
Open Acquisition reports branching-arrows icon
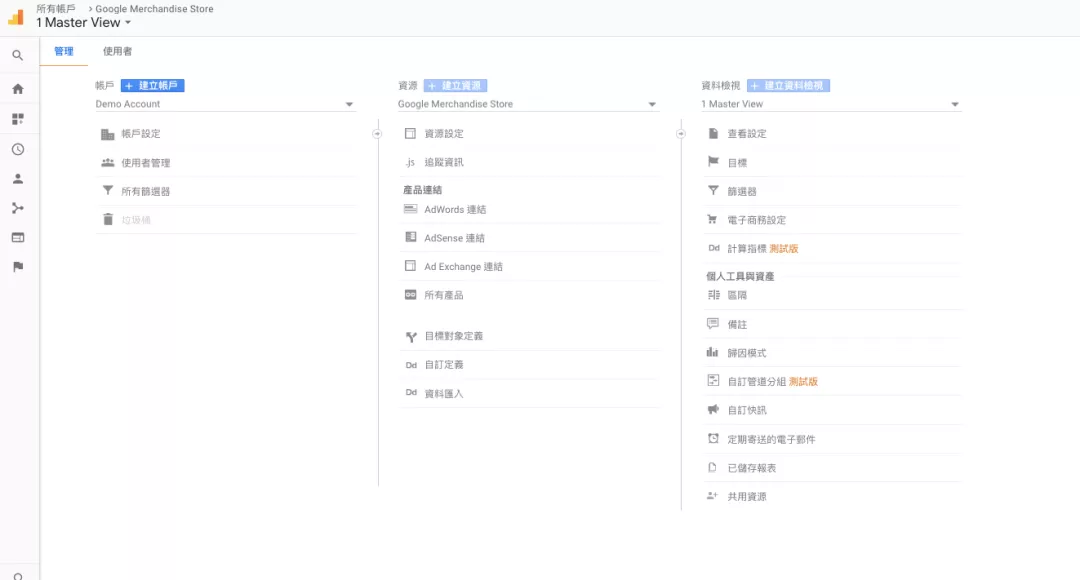(x=18, y=208)
